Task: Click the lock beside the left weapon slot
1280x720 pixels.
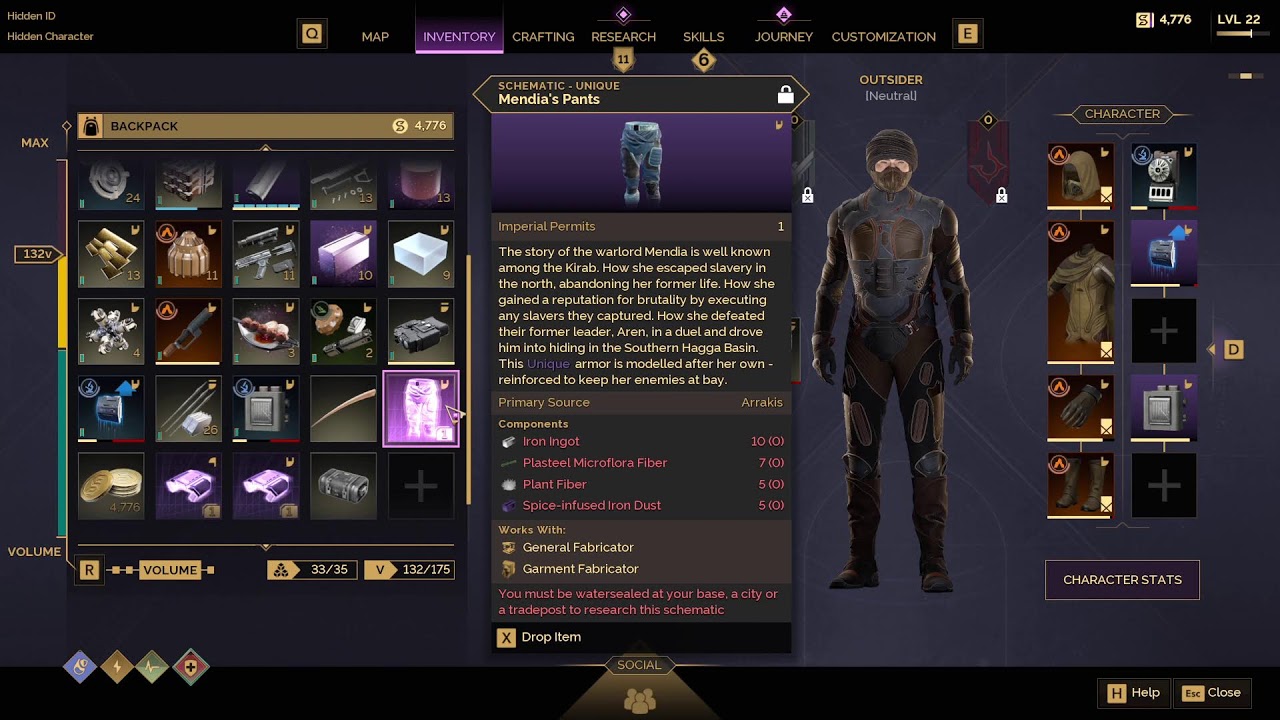Action: (x=807, y=196)
